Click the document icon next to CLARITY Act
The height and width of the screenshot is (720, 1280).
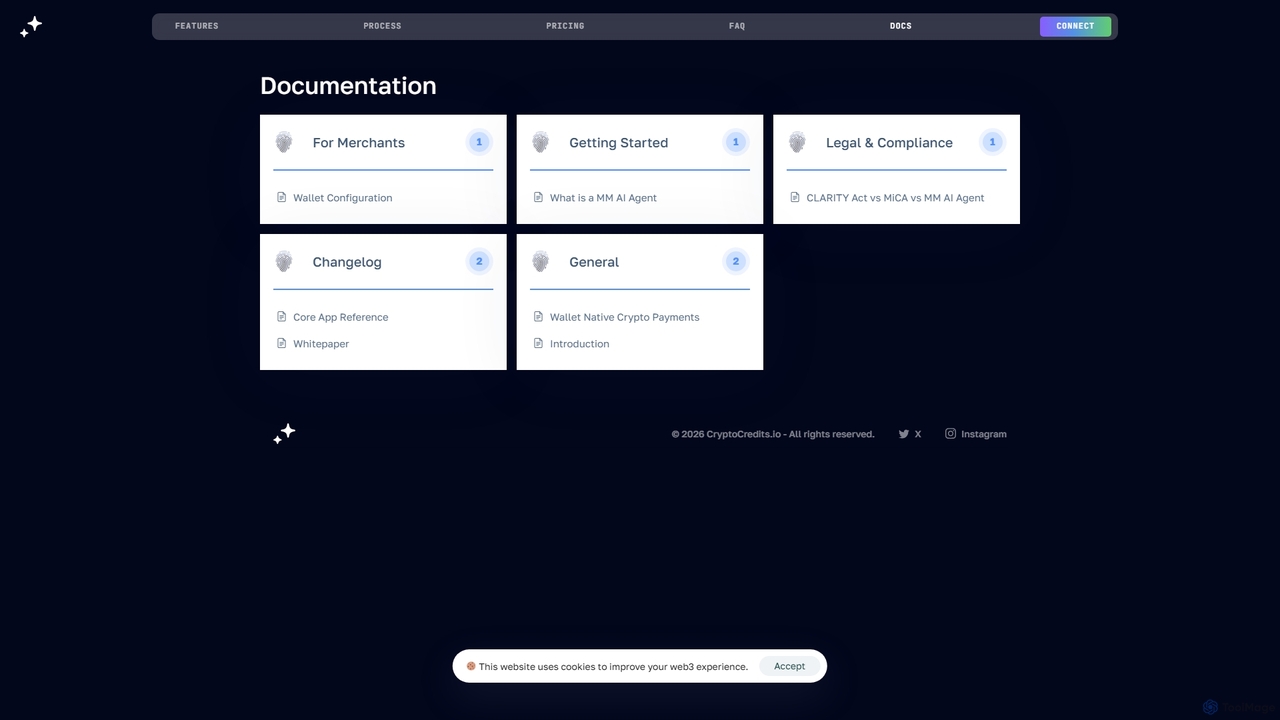[795, 197]
